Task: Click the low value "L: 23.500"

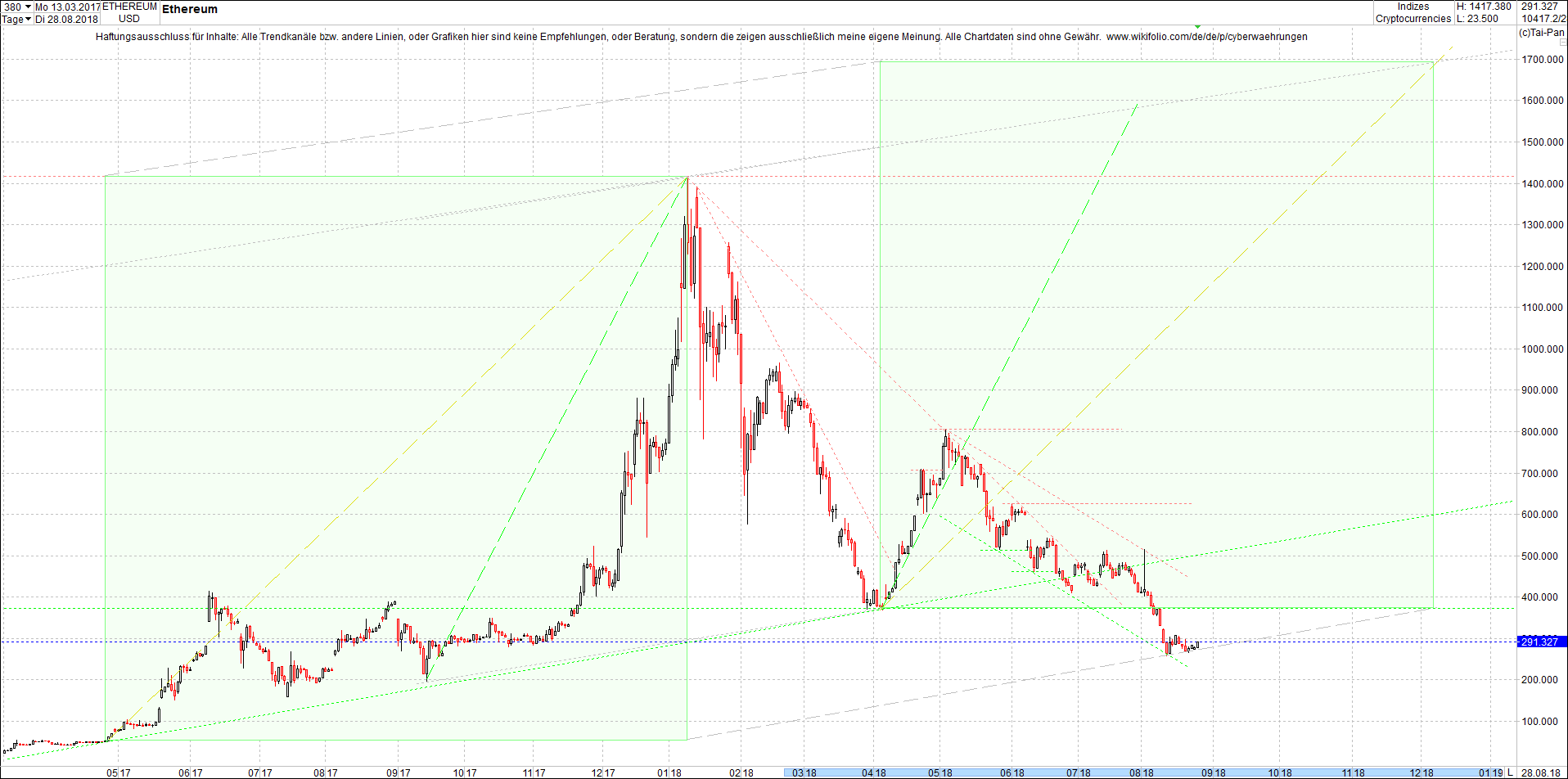Action: [x=1476, y=17]
